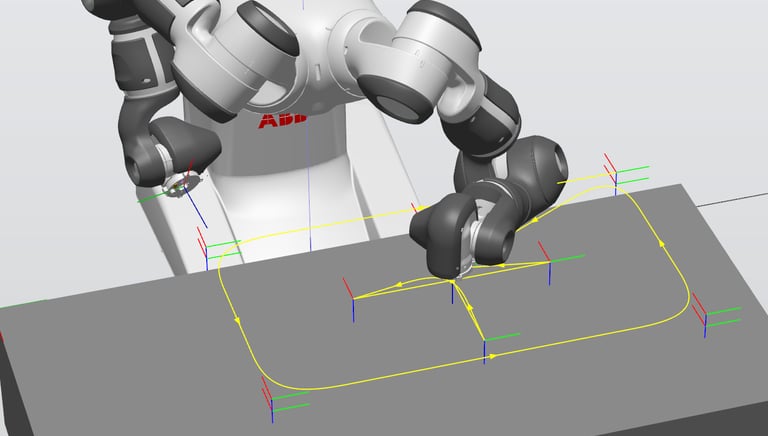
Task: Select target frame directly beneath the gripper tip
Action: point(452,291)
